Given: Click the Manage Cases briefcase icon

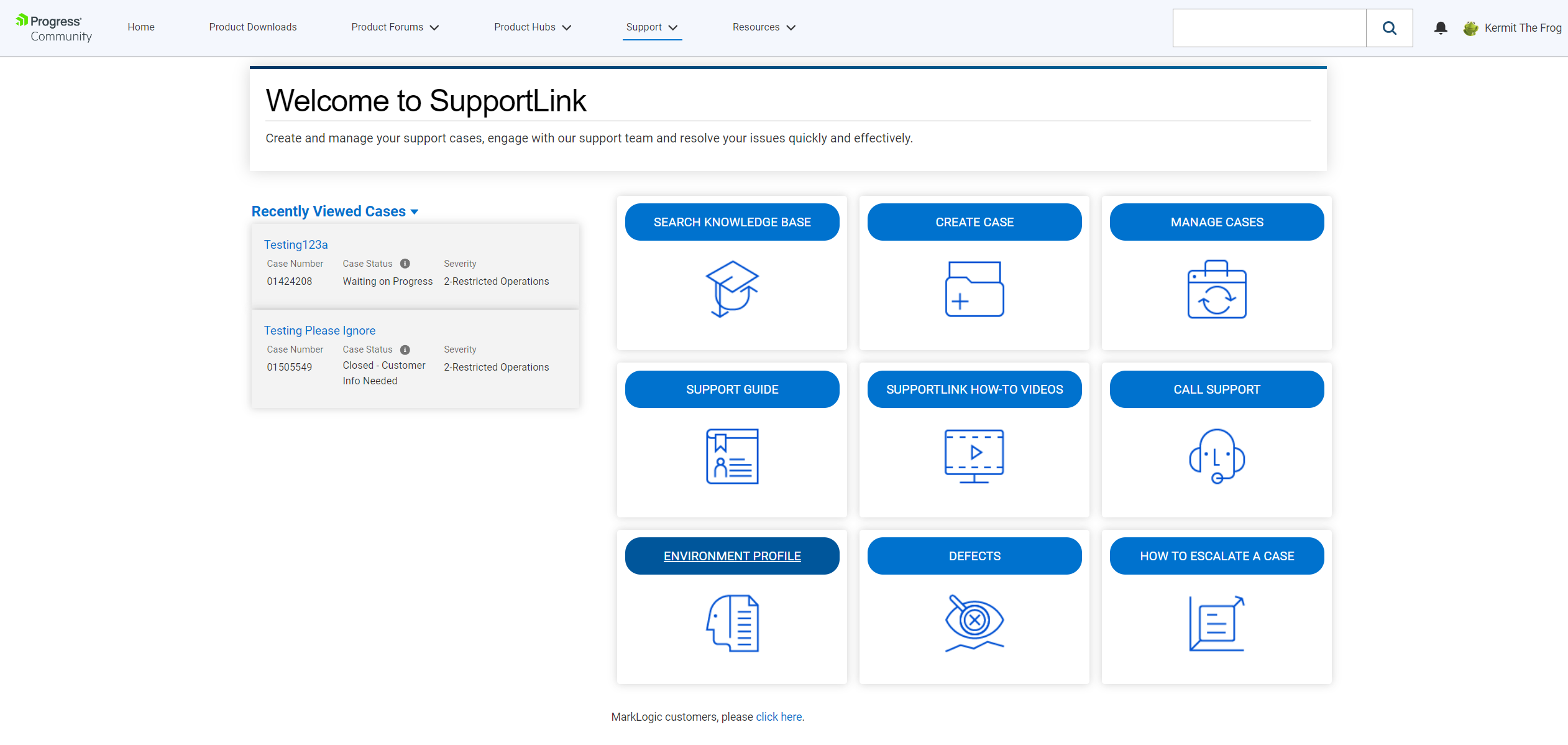Looking at the screenshot, I should [x=1217, y=289].
